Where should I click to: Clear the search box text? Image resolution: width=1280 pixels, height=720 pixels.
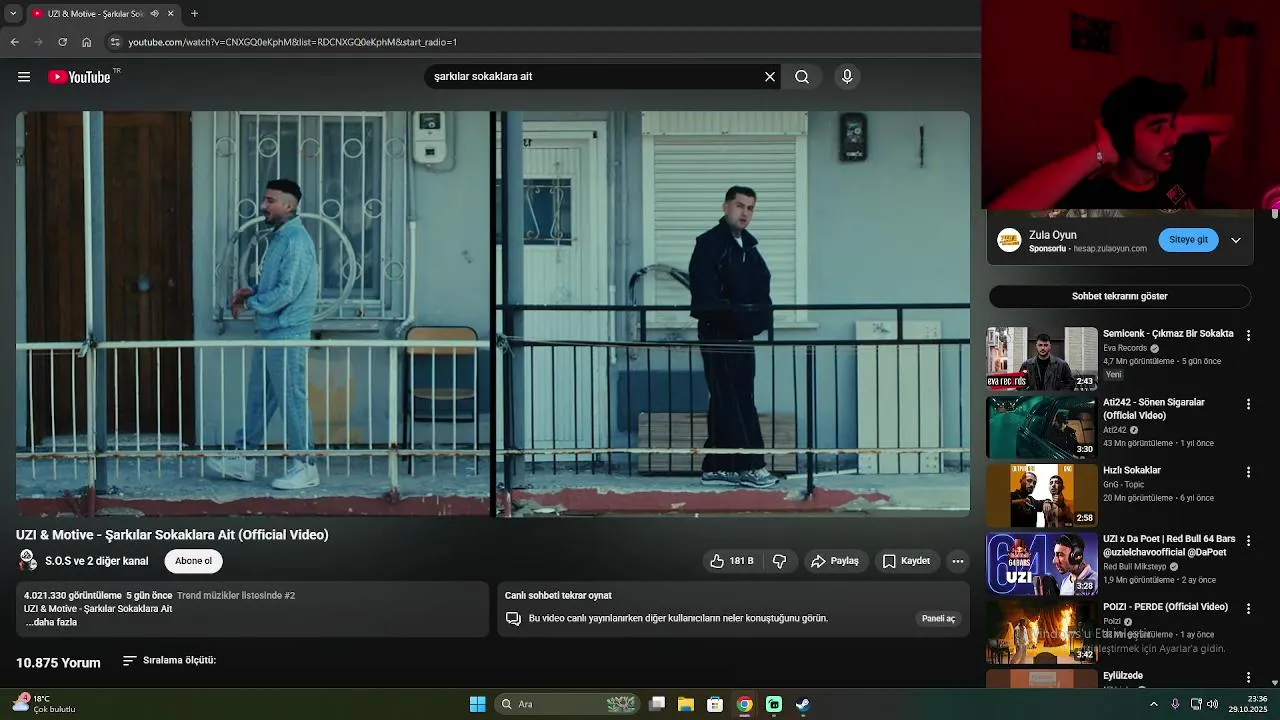[x=770, y=77]
